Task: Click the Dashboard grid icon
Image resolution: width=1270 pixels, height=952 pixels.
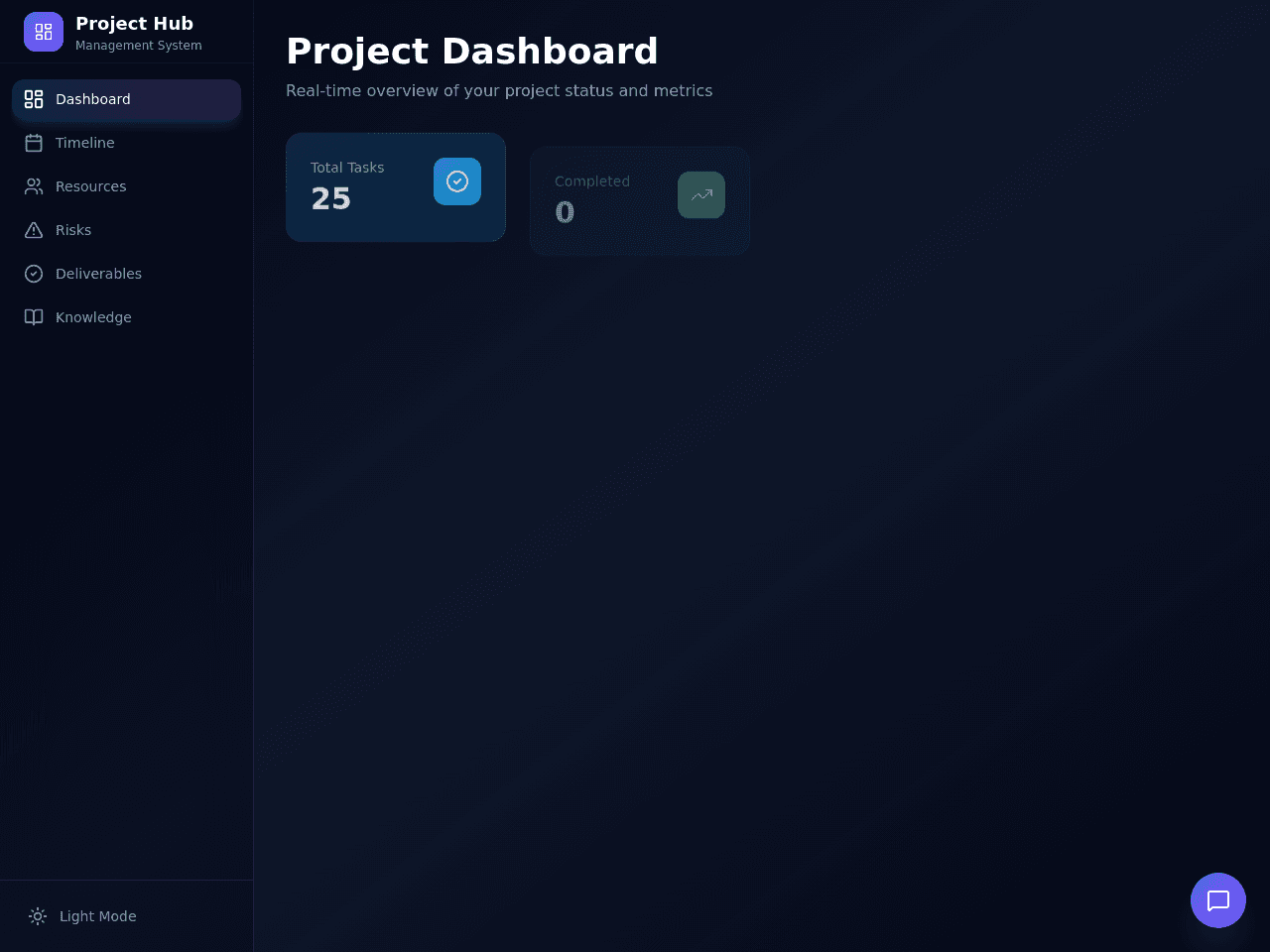Action: [x=34, y=99]
